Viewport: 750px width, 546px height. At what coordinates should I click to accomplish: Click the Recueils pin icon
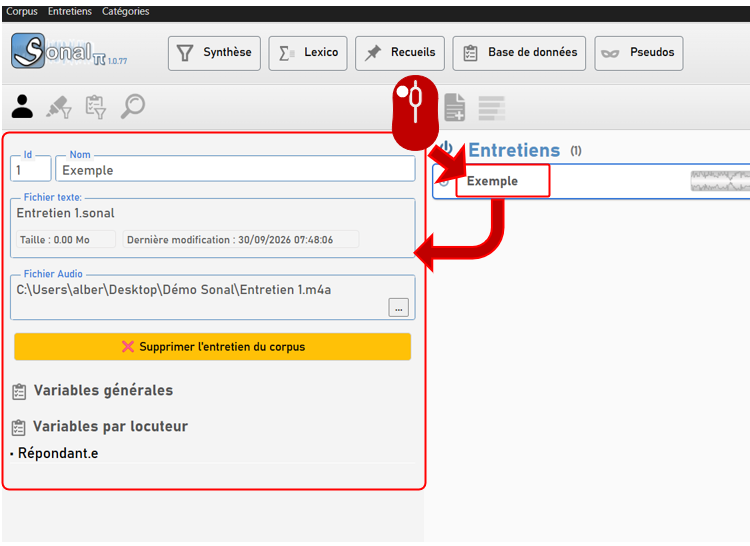[373, 53]
